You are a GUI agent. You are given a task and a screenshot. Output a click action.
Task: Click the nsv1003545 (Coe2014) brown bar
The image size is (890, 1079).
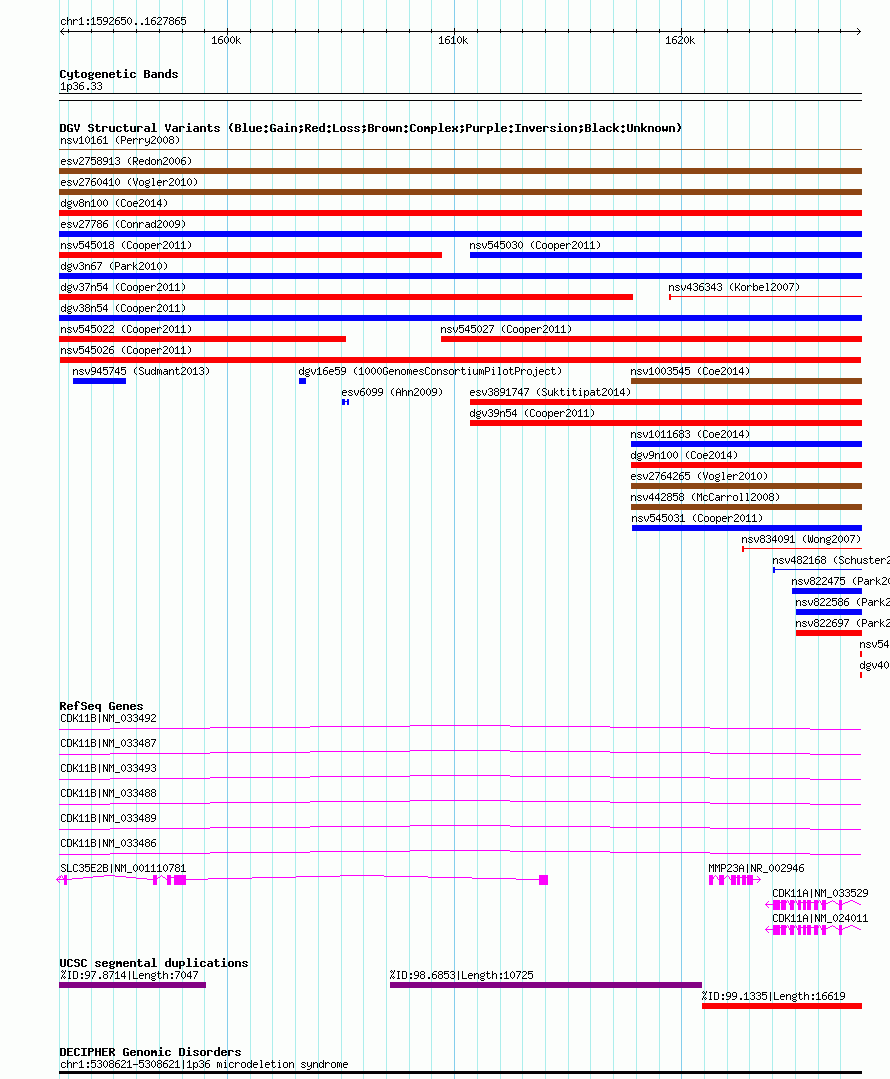[x=746, y=381]
